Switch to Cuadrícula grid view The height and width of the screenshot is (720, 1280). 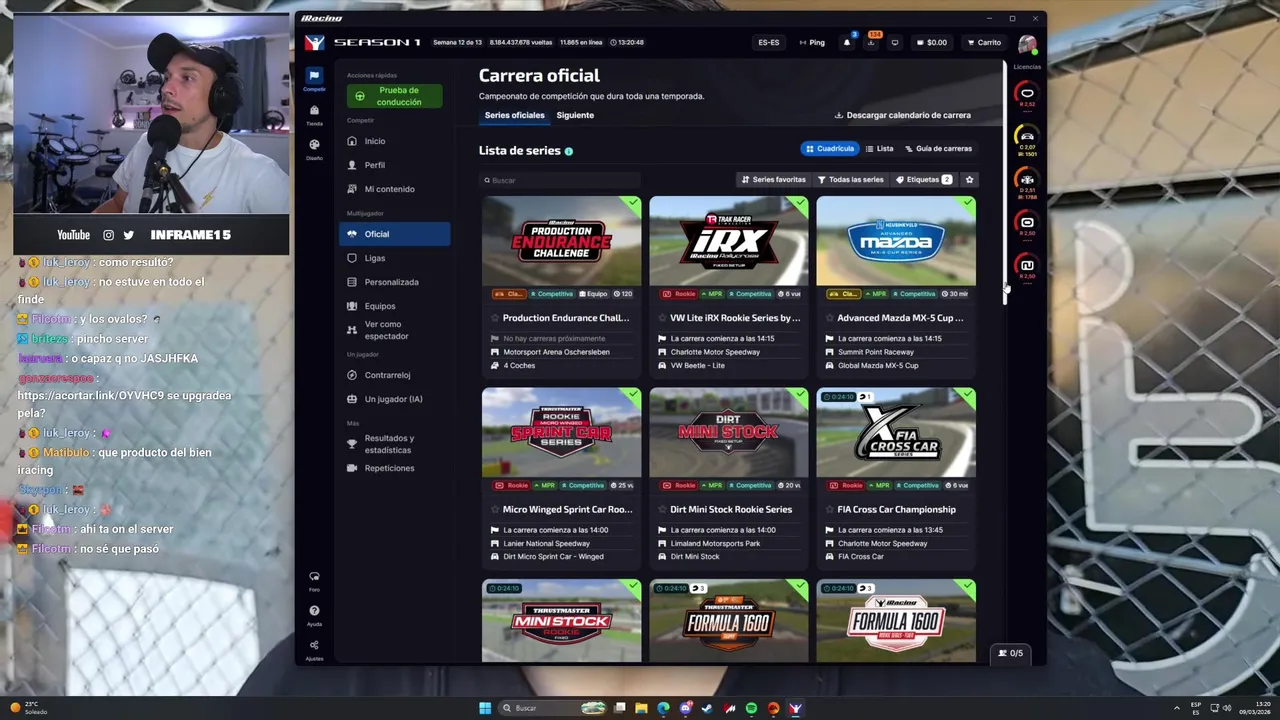pos(830,148)
